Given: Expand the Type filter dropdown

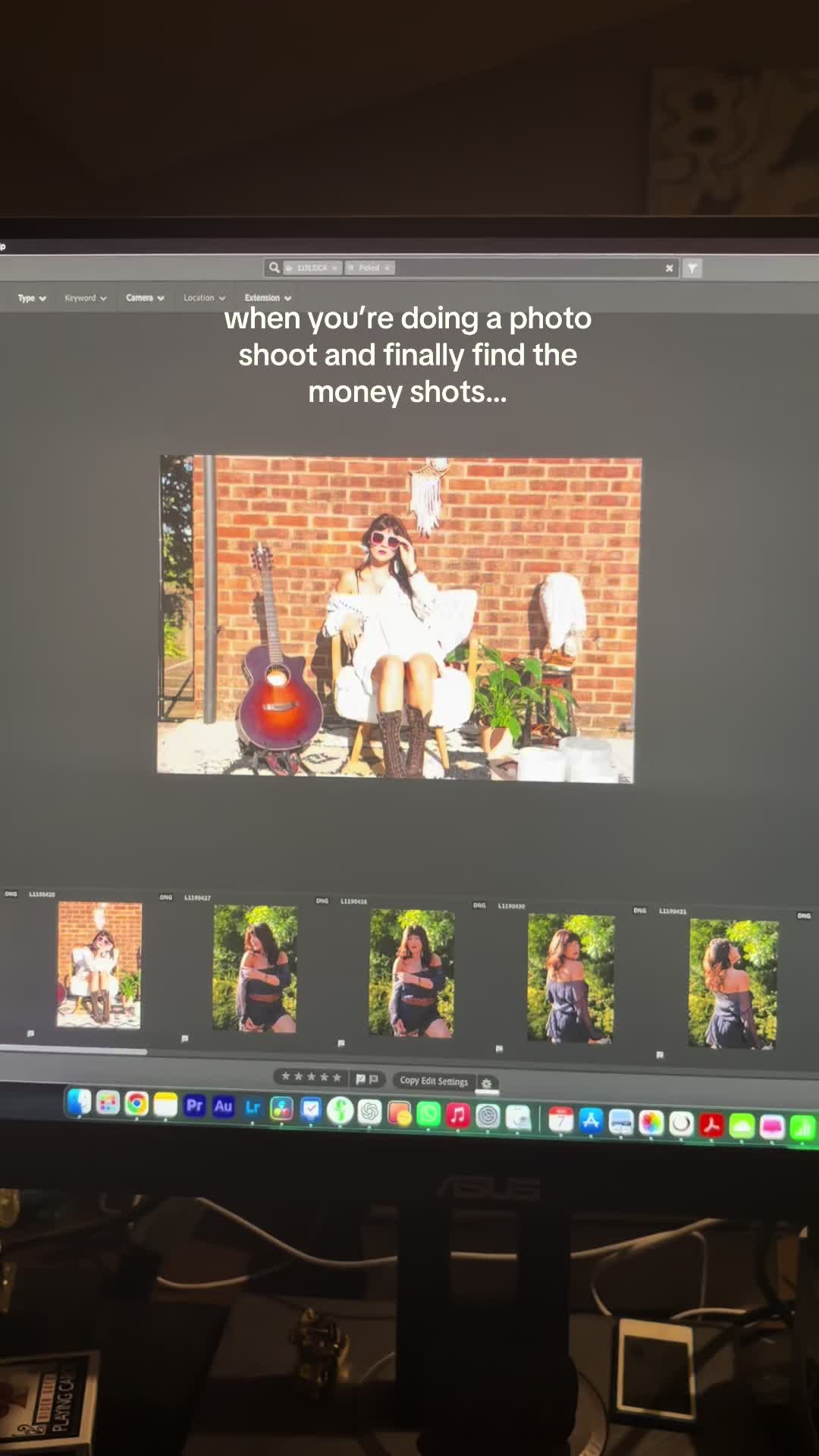Looking at the screenshot, I should point(32,298).
